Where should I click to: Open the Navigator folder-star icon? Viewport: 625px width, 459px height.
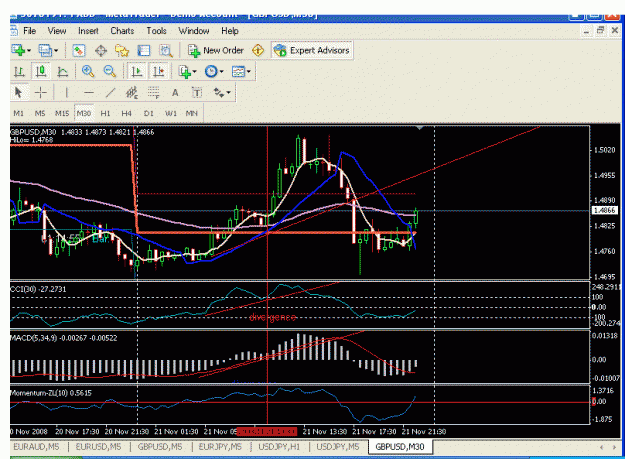tap(122, 51)
